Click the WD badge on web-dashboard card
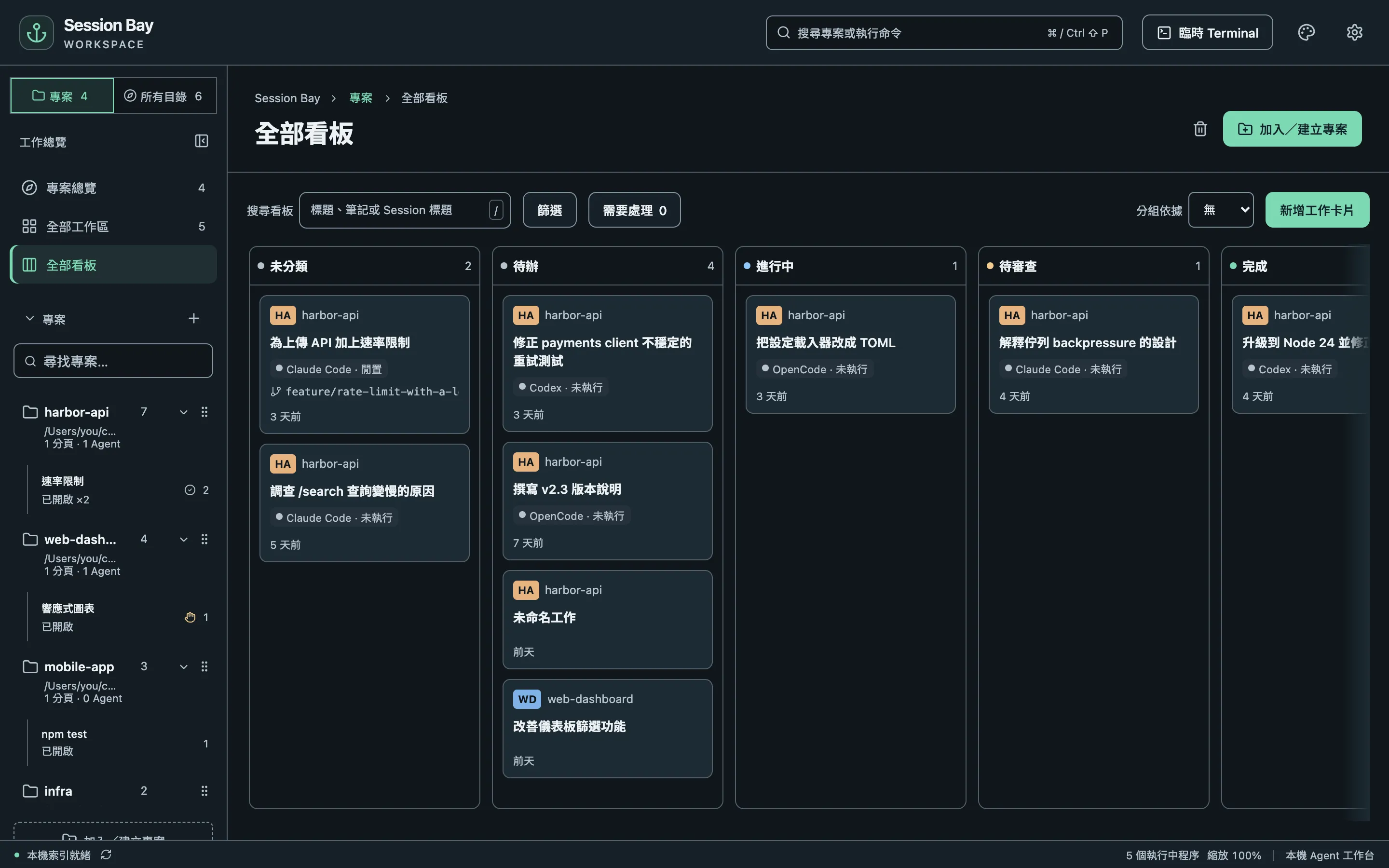 click(527, 699)
